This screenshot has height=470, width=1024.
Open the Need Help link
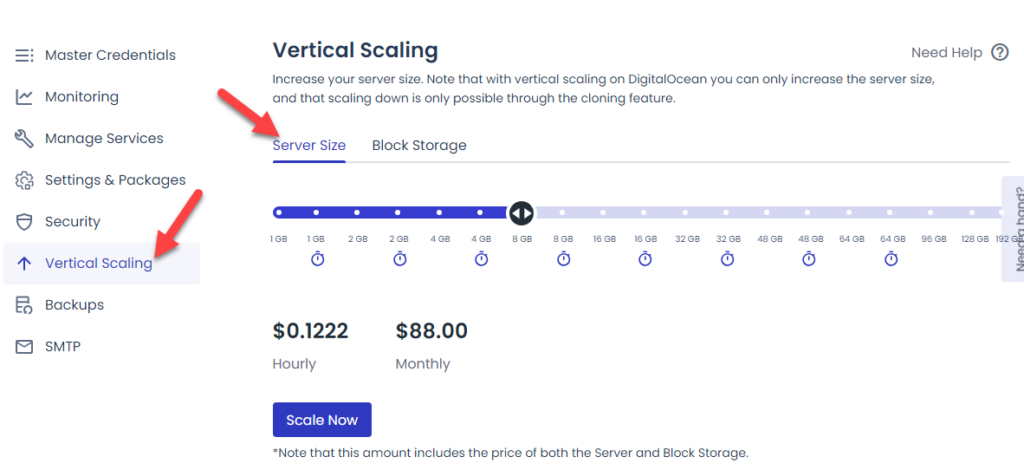click(946, 53)
